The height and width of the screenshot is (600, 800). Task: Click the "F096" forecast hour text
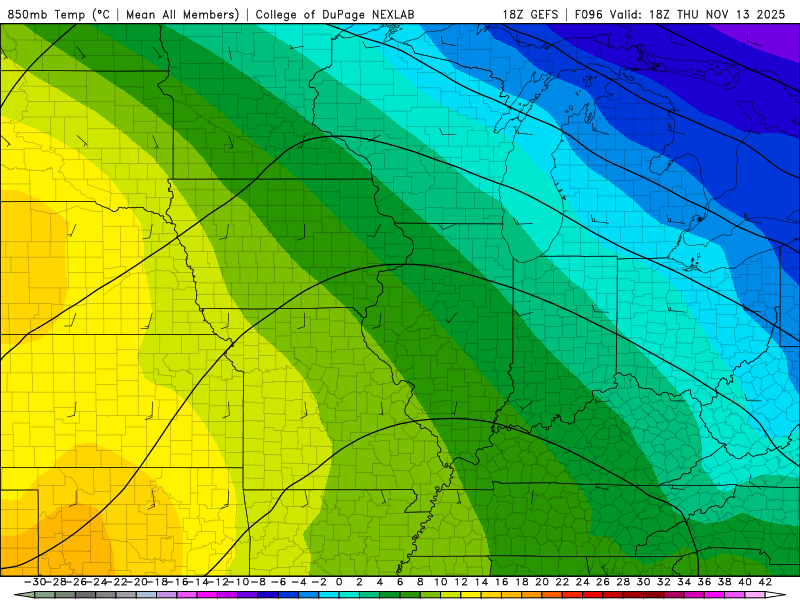click(588, 14)
